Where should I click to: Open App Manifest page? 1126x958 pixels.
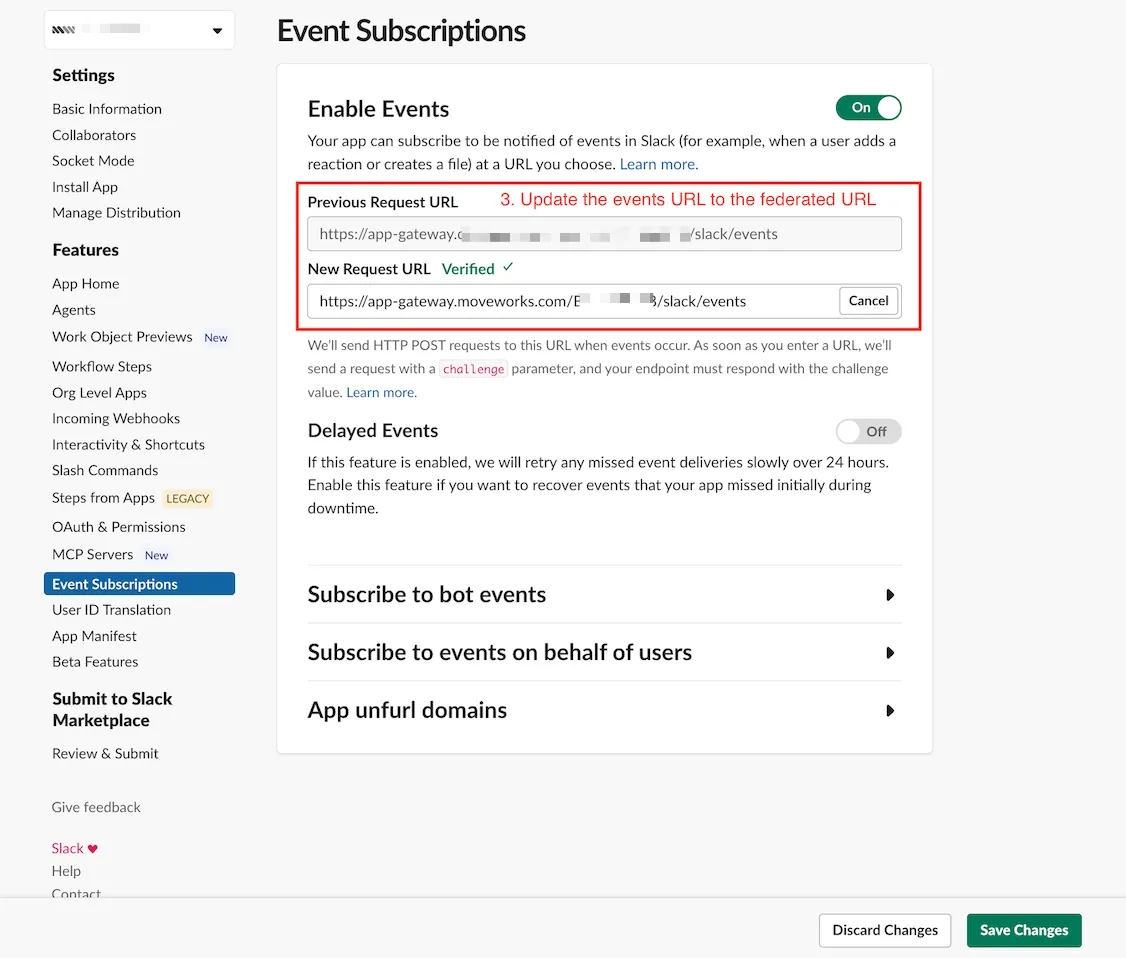(94, 636)
